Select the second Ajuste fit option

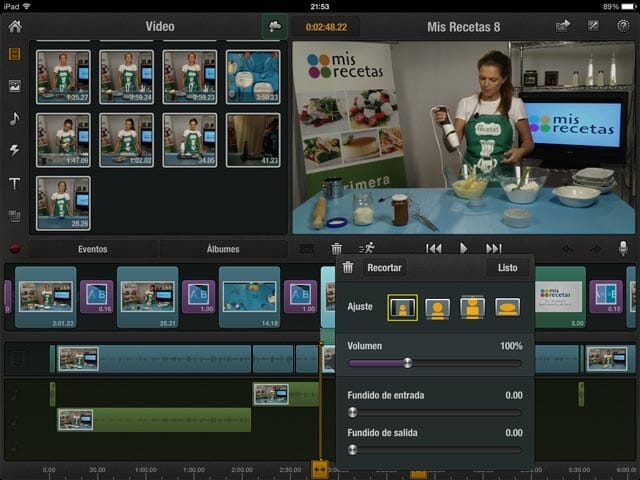pyautogui.click(x=437, y=308)
